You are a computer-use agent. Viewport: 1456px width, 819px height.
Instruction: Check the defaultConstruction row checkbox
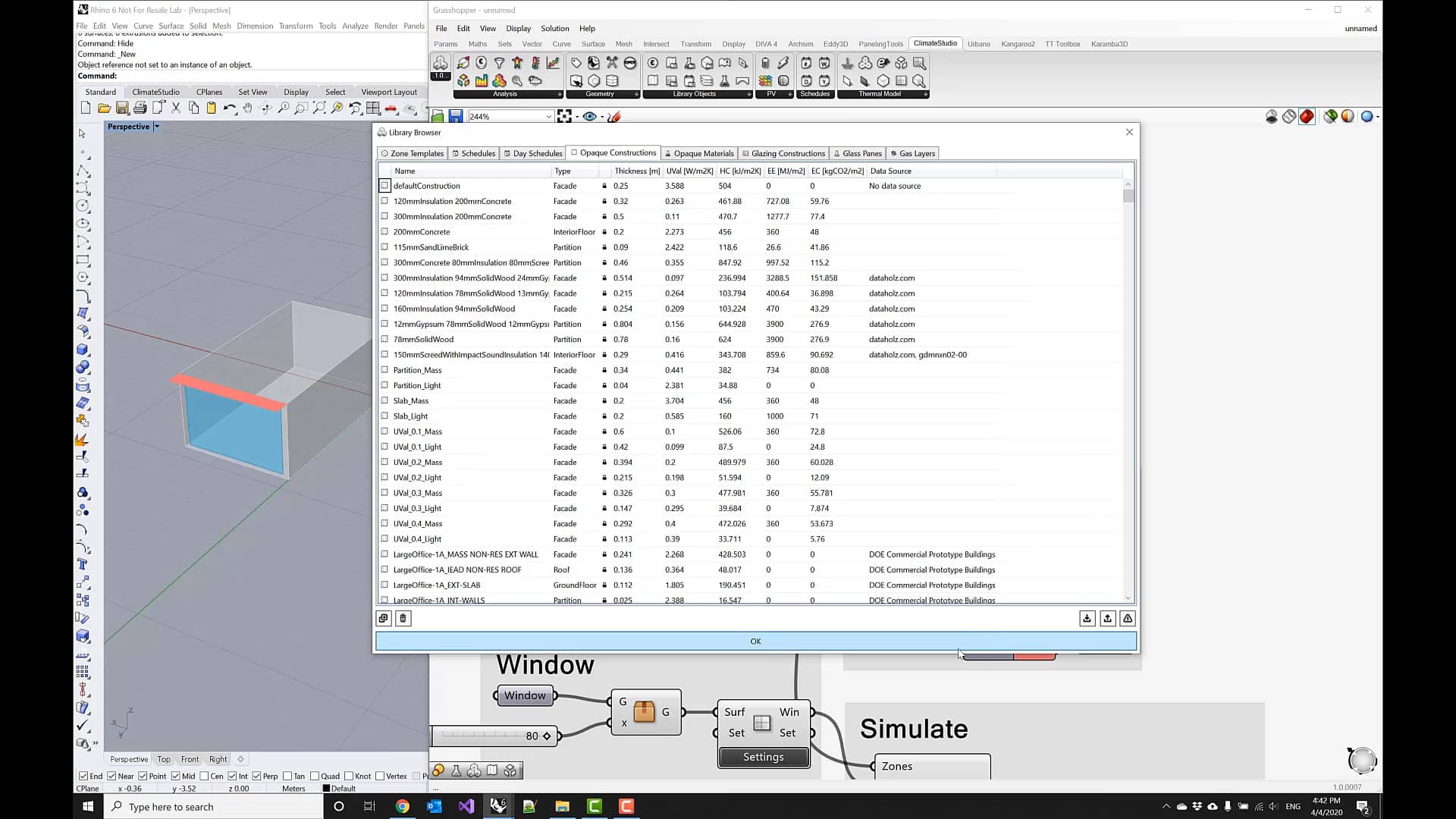pos(385,186)
